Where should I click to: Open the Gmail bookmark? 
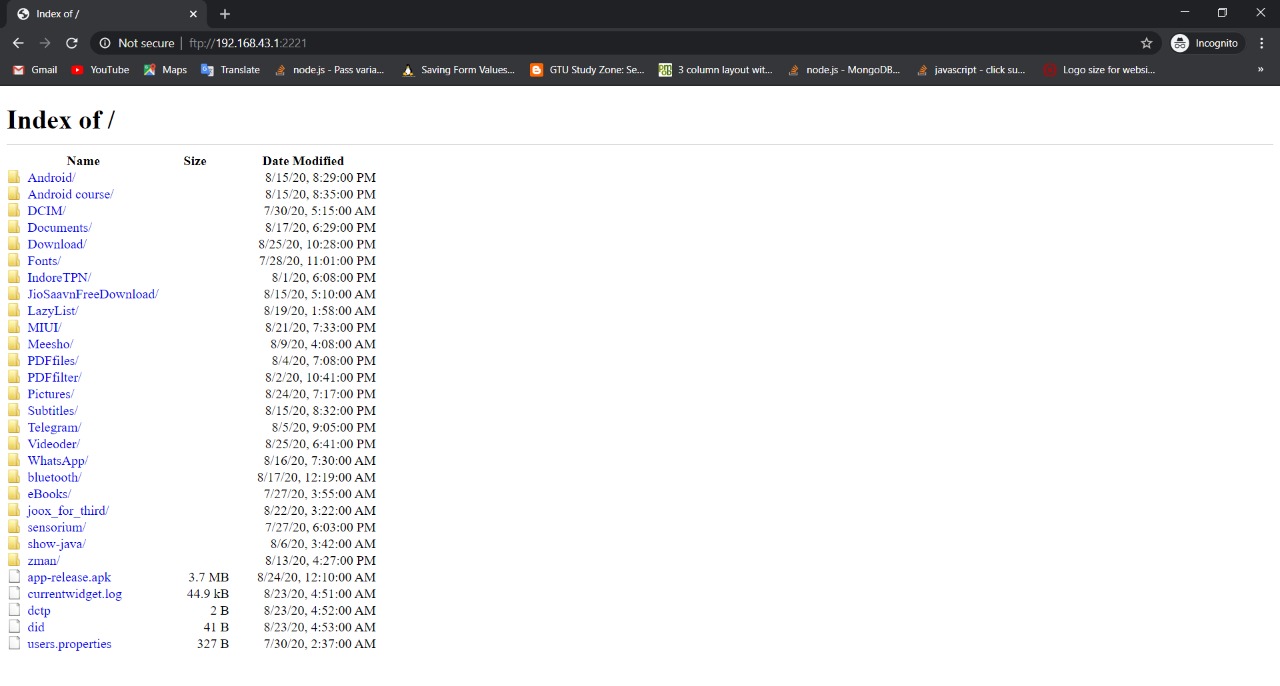[x=35, y=70]
